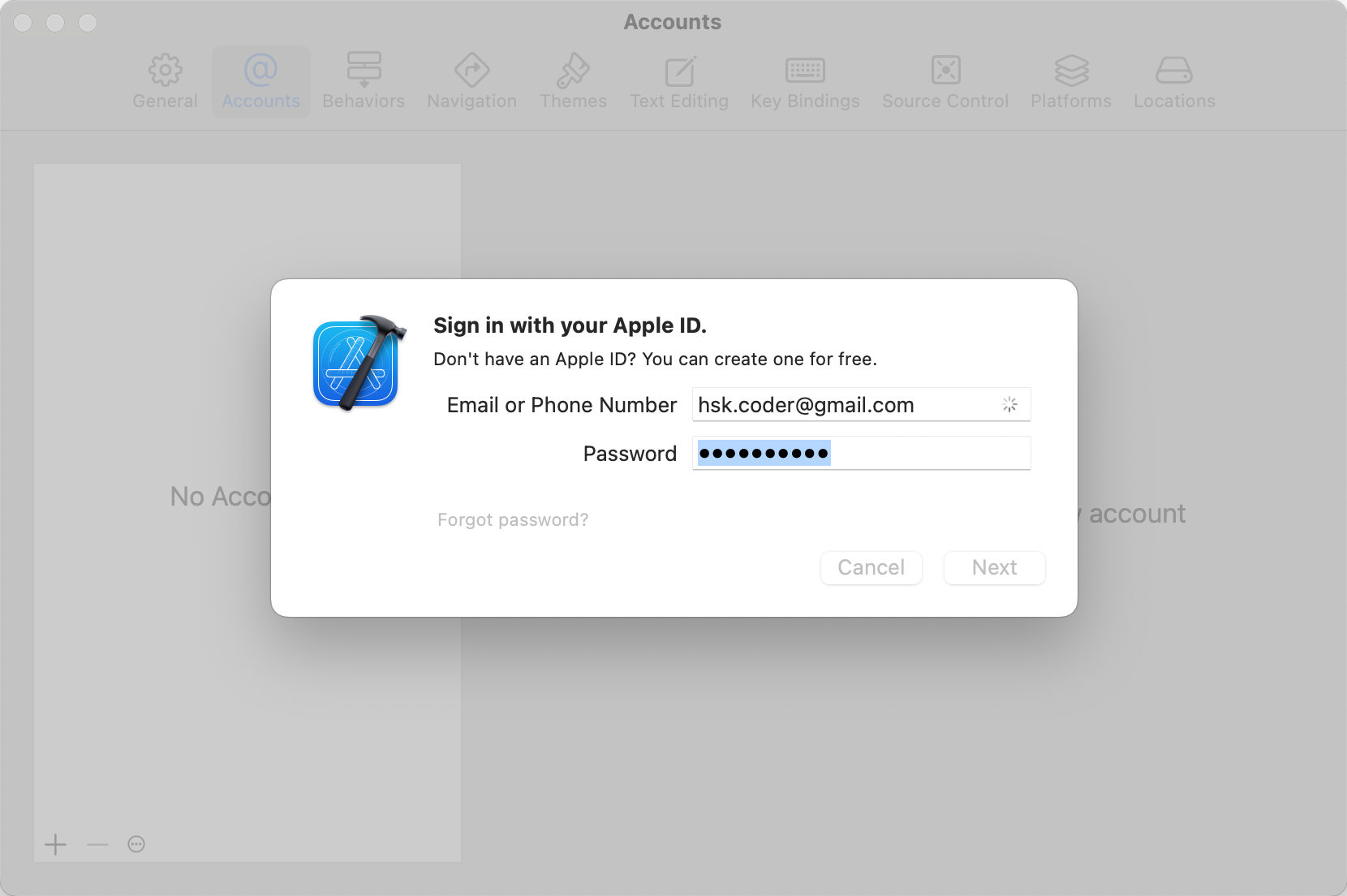This screenshot has height=896, width=1347.
Task: Click the Platforms tab label
Action: pyautogui.click(x=1071, y=101)
